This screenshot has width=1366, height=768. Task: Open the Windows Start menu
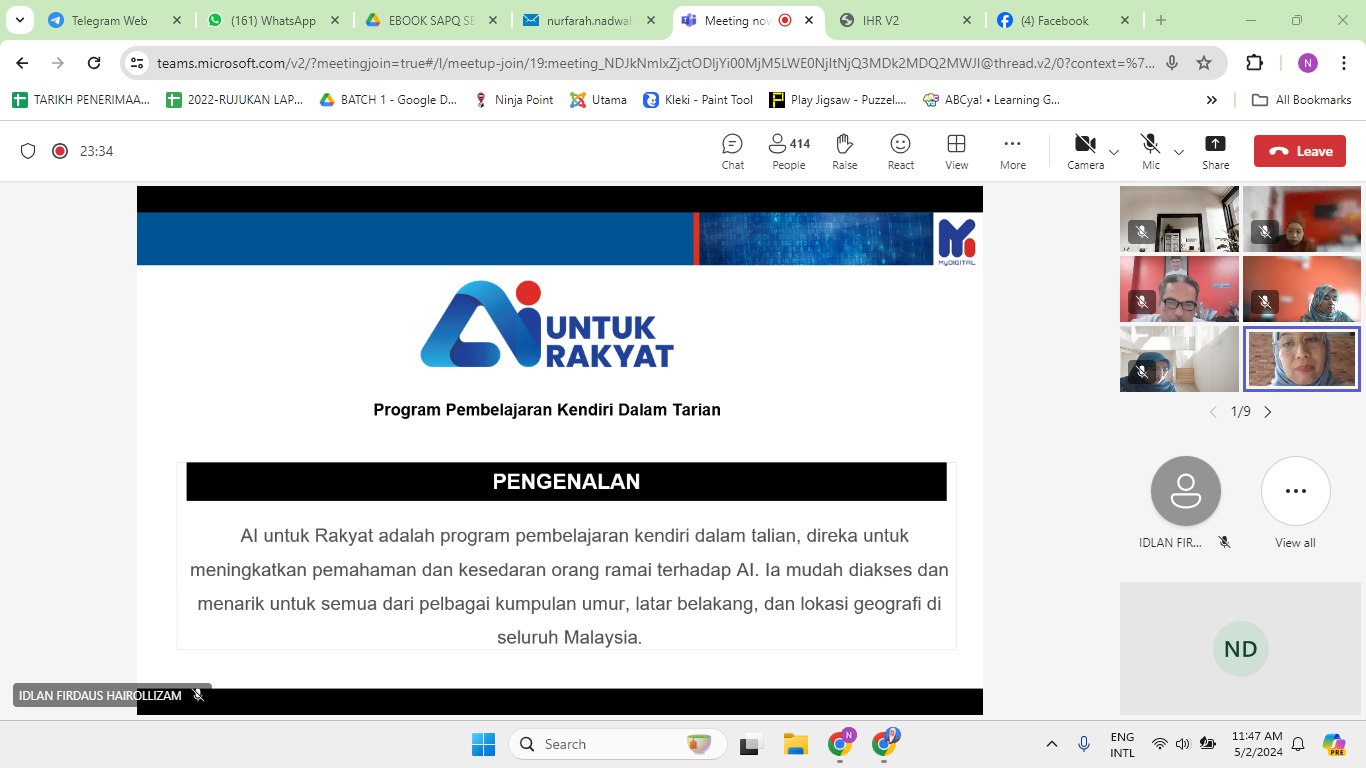pyautogui.click(x=483, y=744)
